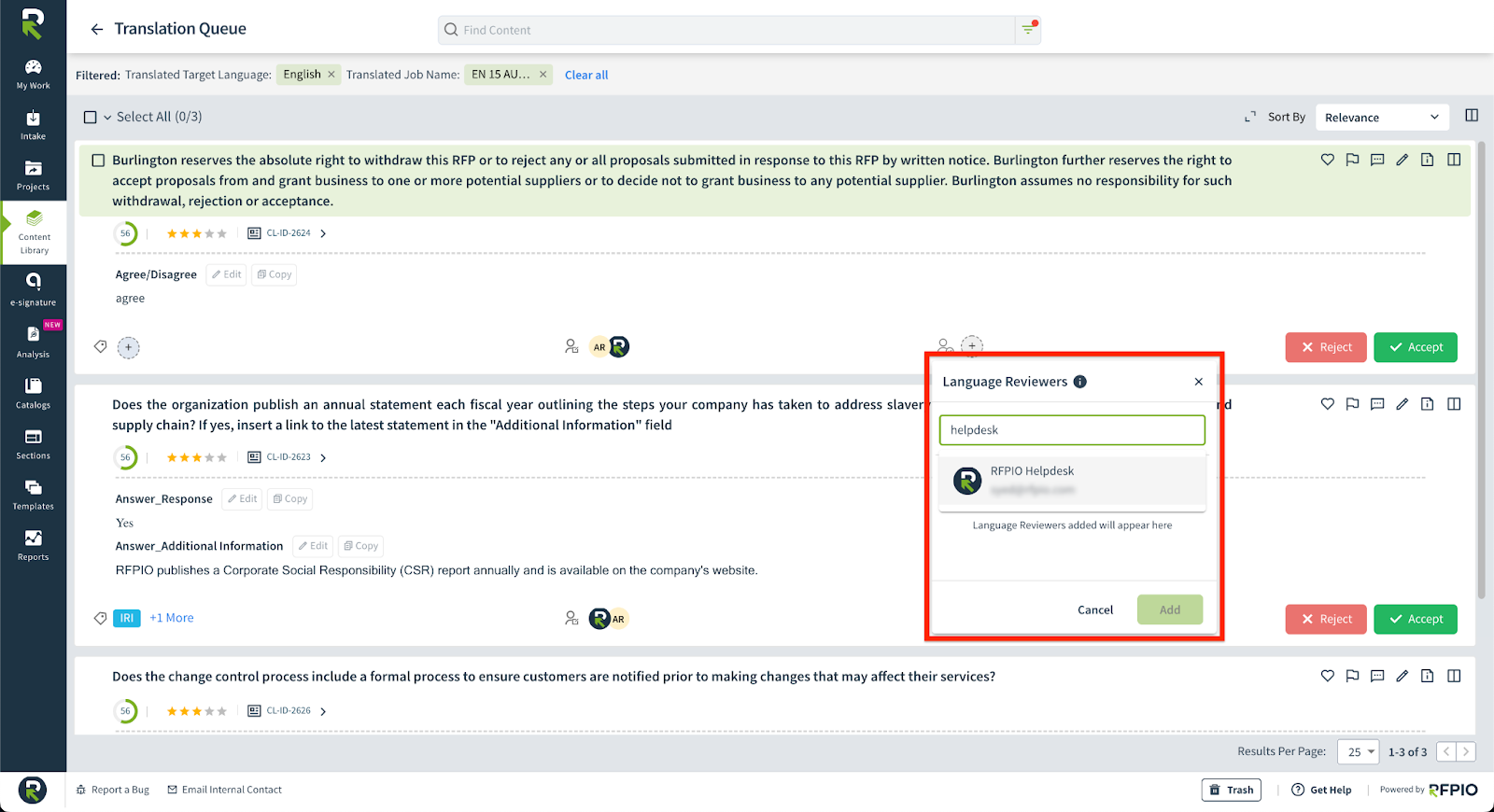Viewport: 1494px width, 812px height.
Task: Focus the Find Content search box
Action: click(x=726, y=30)
